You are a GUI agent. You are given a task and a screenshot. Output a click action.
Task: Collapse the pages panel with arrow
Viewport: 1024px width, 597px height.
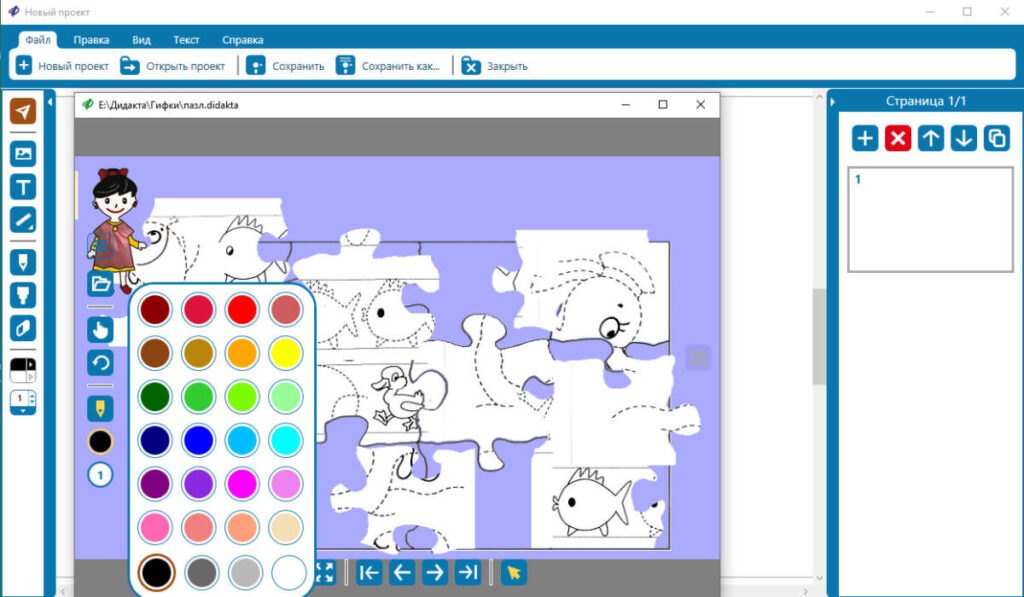click(x=833, y=102)
